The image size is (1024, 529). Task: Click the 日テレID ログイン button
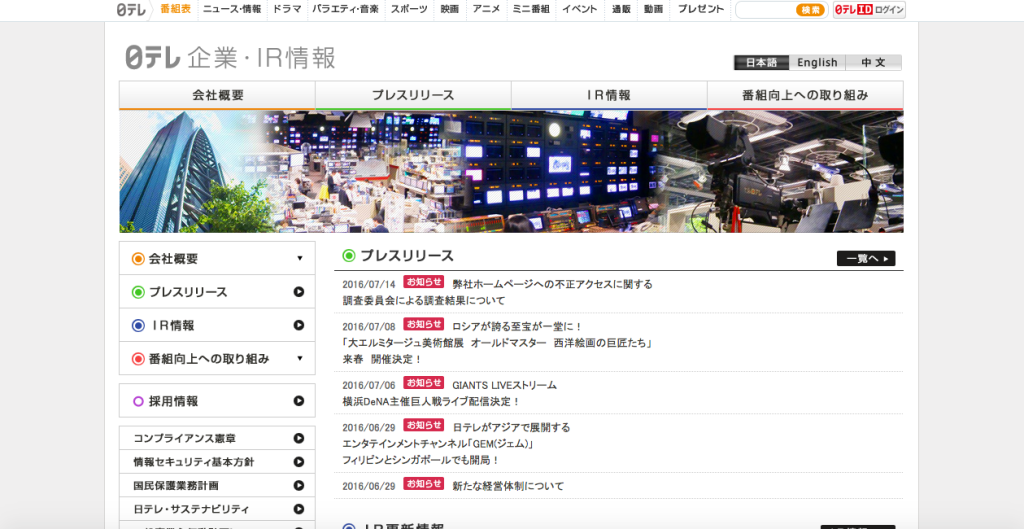pos(869,10)
